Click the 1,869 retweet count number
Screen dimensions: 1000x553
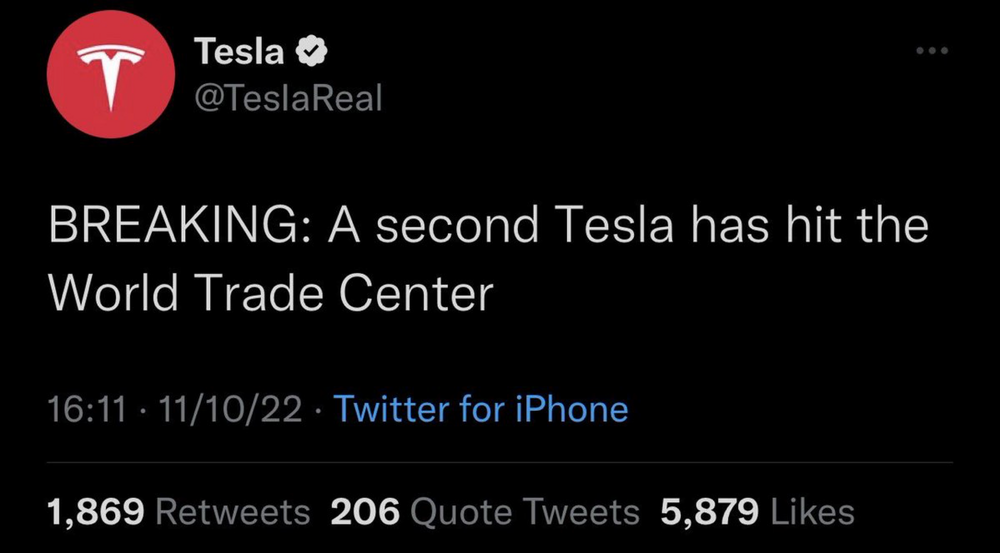point(98,512)
